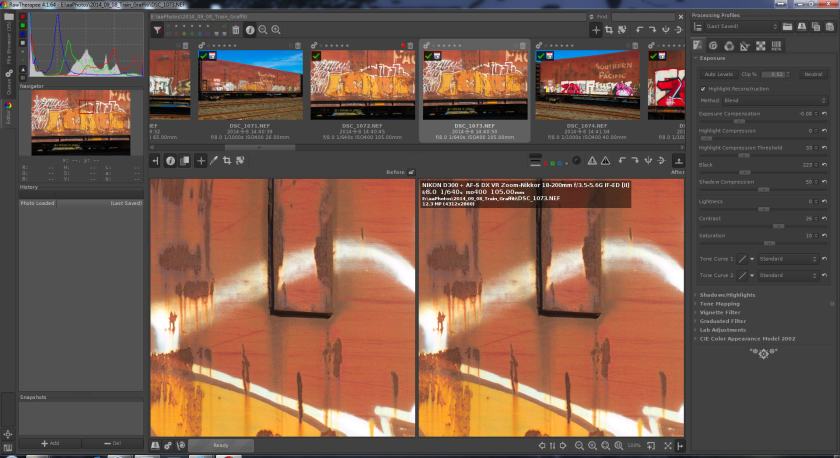Toggle the image info overlay icon
This screenshot has width=840, height=458.
coord(170,160)
